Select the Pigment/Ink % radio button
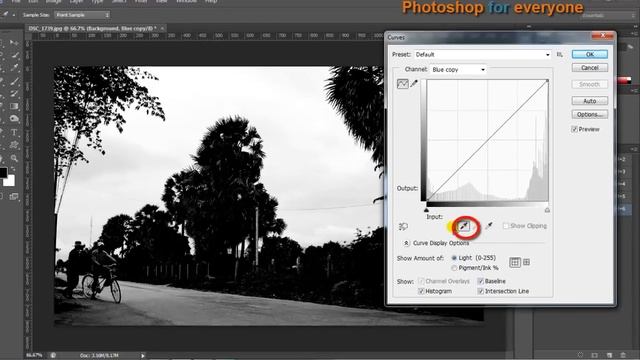 454,268
